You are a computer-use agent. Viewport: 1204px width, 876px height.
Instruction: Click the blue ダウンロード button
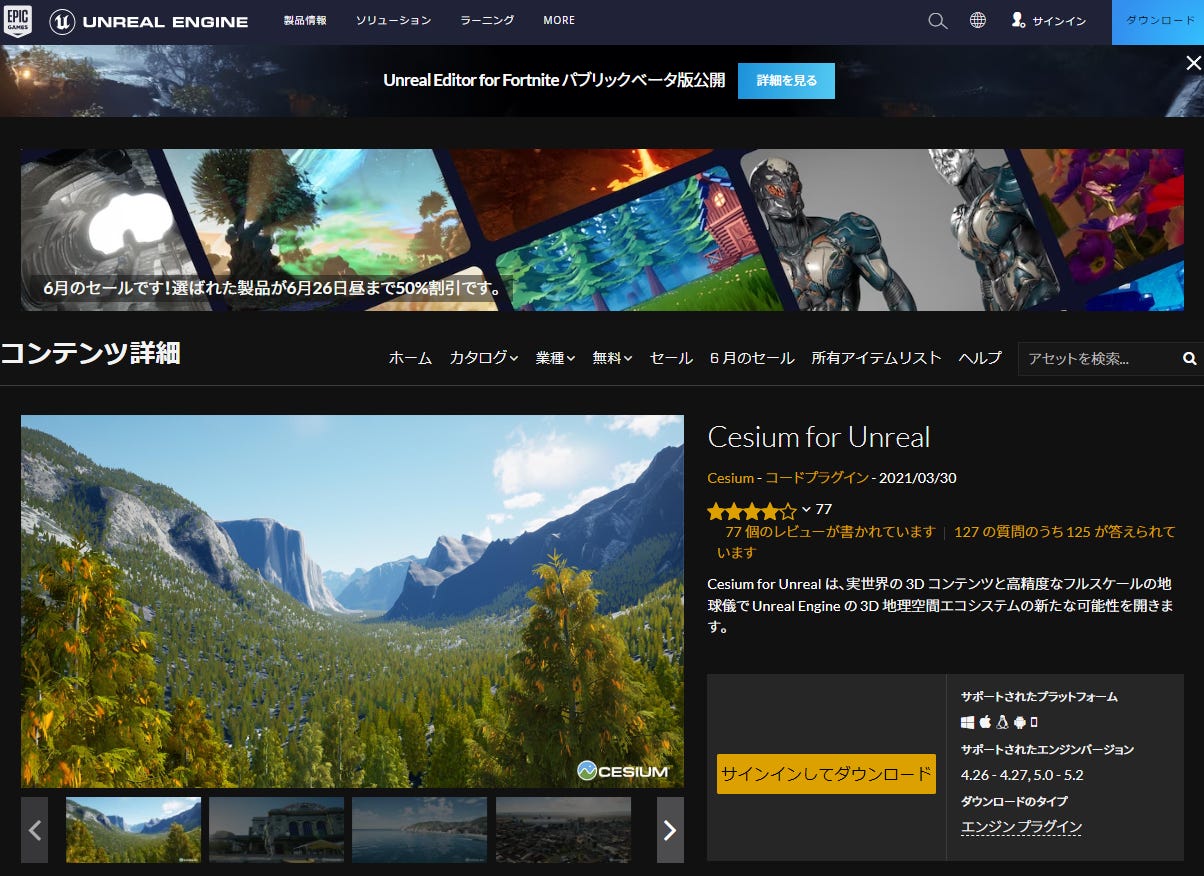(1158, 22)
